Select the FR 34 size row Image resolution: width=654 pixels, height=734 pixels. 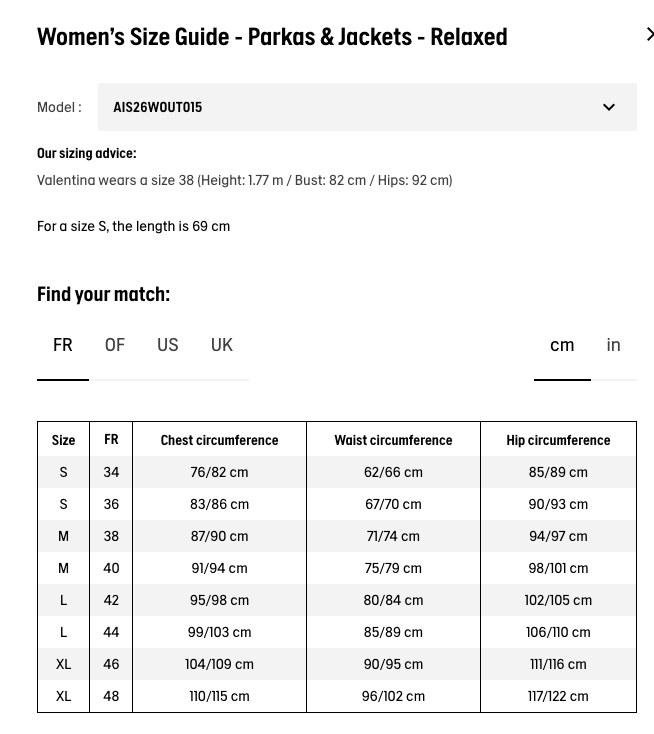(x=337, y=472)
